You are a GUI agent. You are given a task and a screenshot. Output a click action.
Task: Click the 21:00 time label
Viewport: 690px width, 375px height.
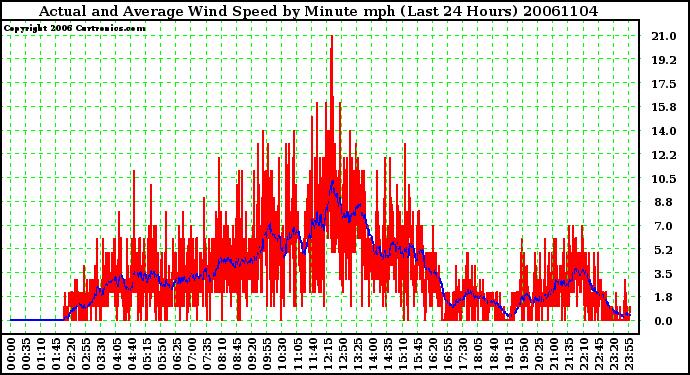click(x=554, y=354)
